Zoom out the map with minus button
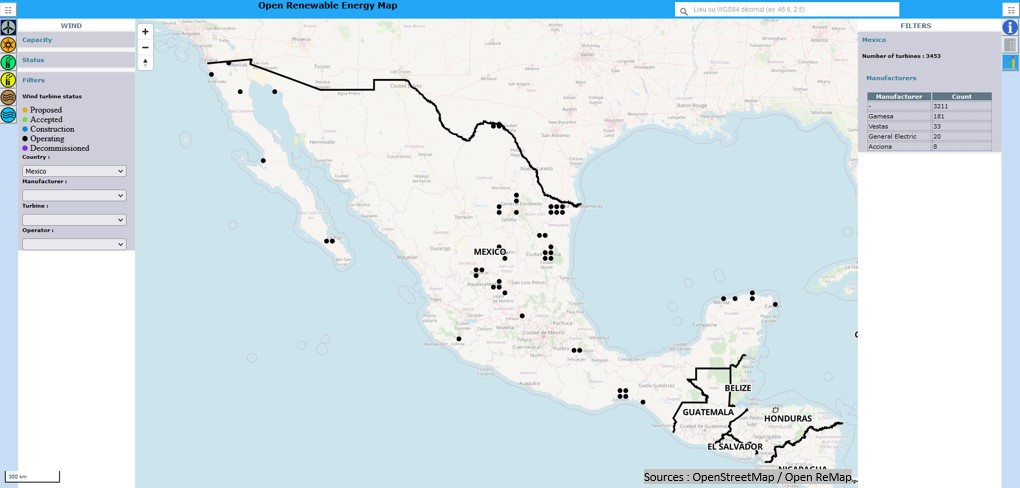Image resolution: width=1020 pixels, height=488 pixels. (145, 47)
